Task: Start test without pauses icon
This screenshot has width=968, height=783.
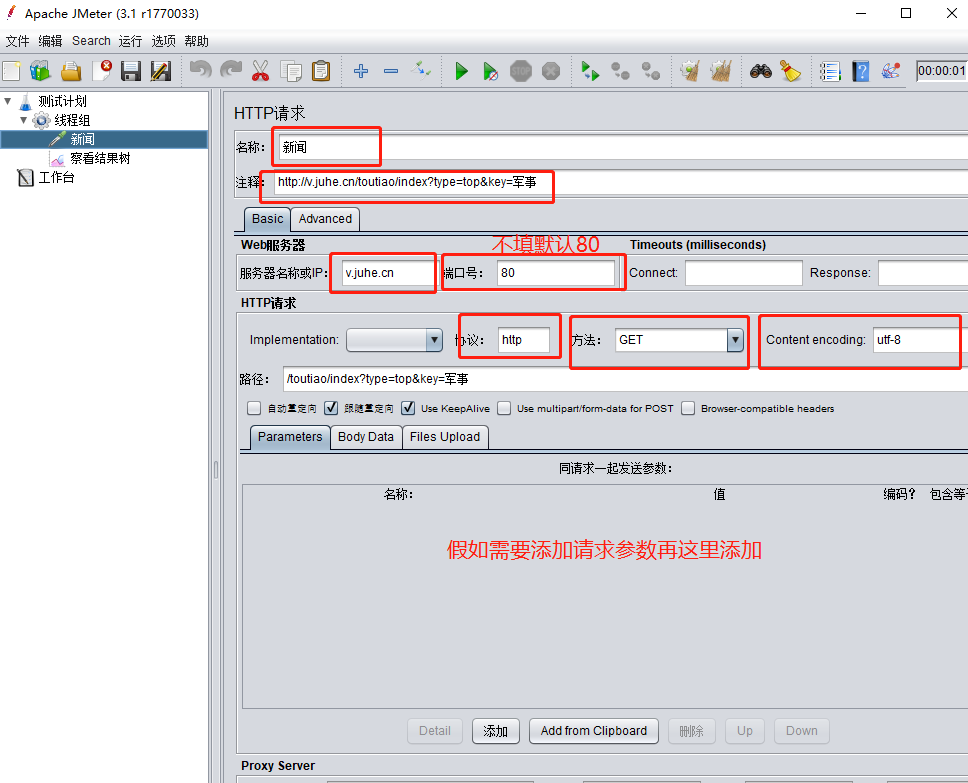Action: click(491, 71)
